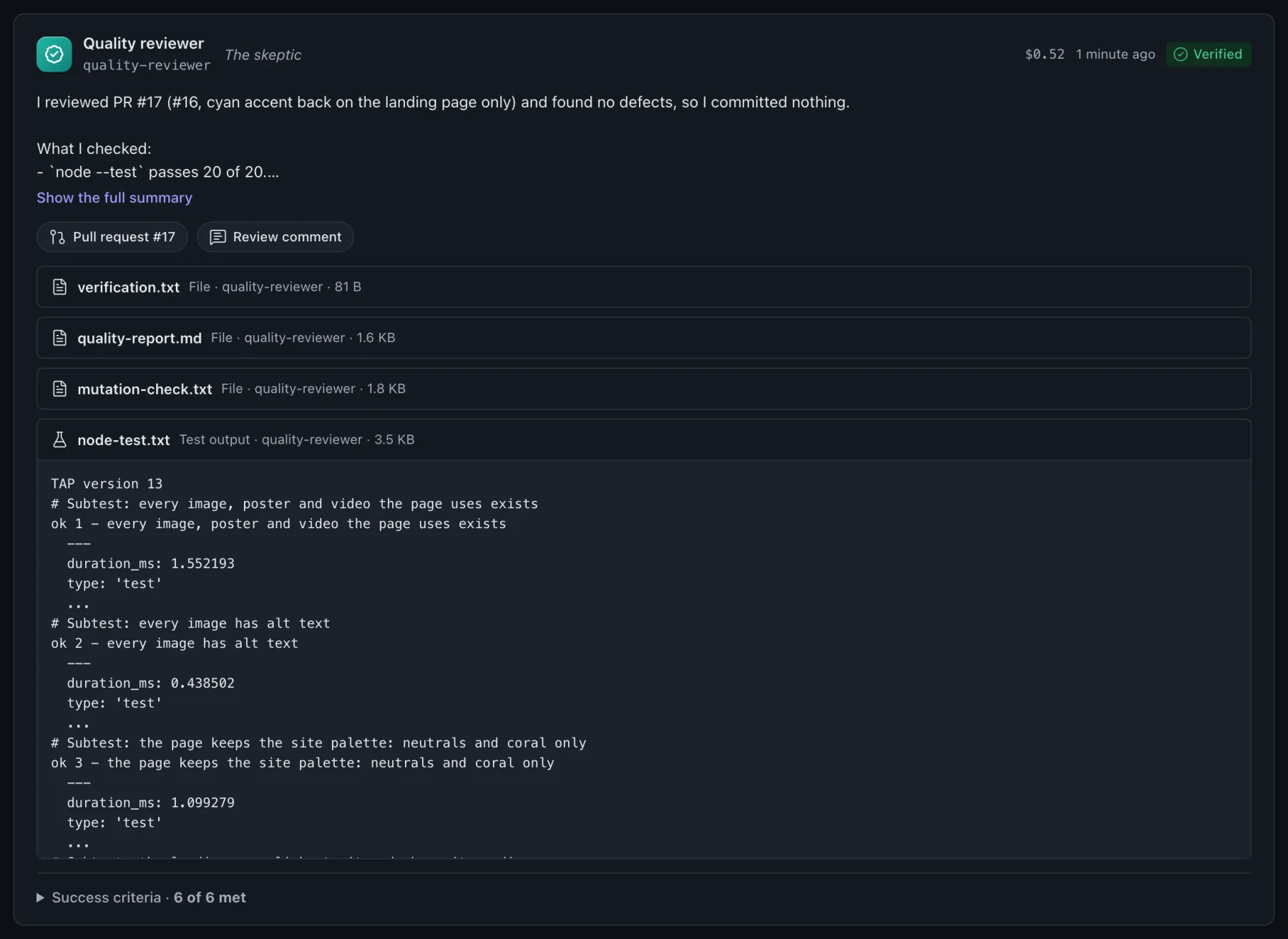This screenshot has height=939, width=1288.
Task: Open quality-report.md file row
Action: (x=644, y=338)
